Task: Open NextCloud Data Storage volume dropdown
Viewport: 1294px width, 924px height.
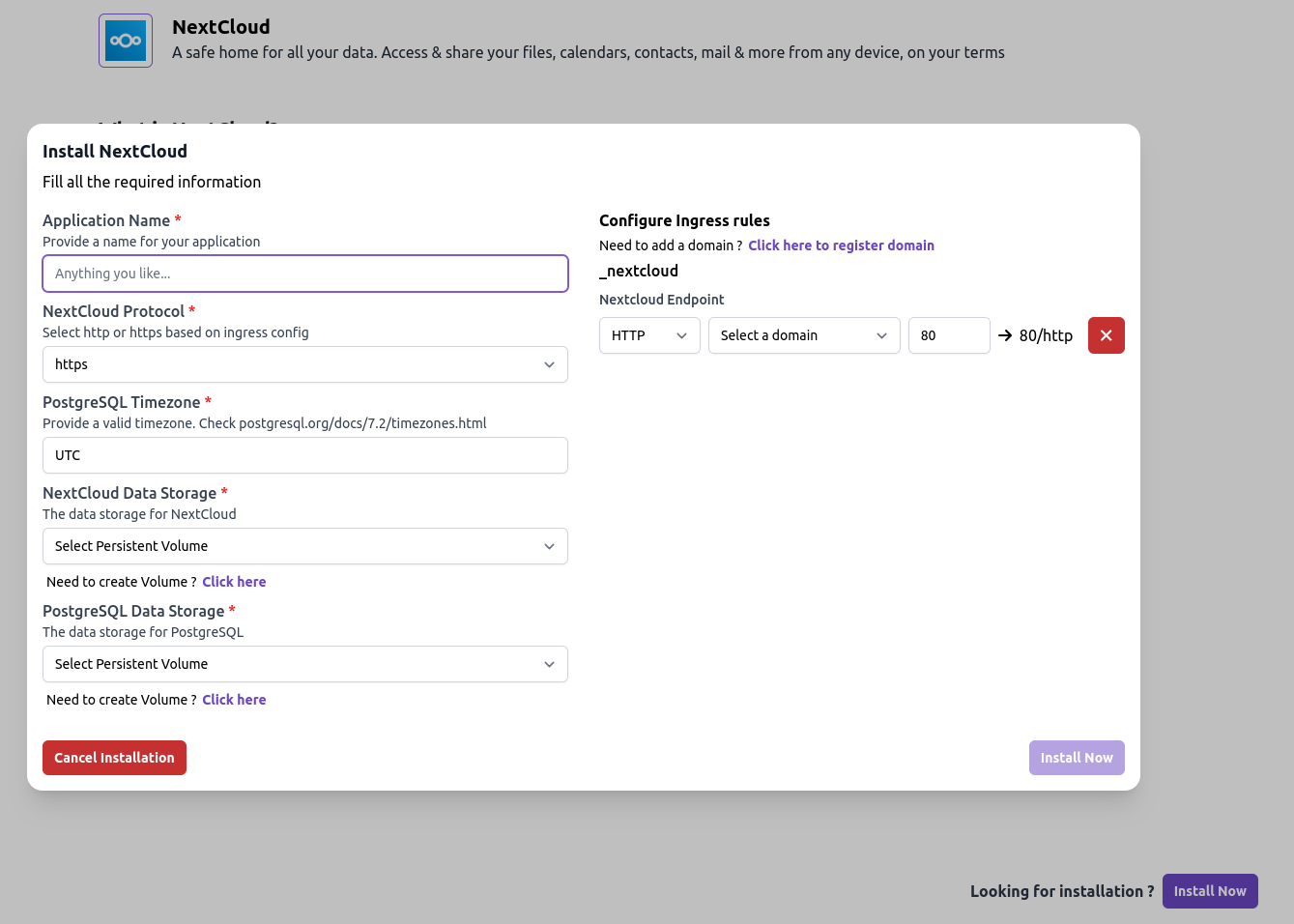Action: [305, 546]
